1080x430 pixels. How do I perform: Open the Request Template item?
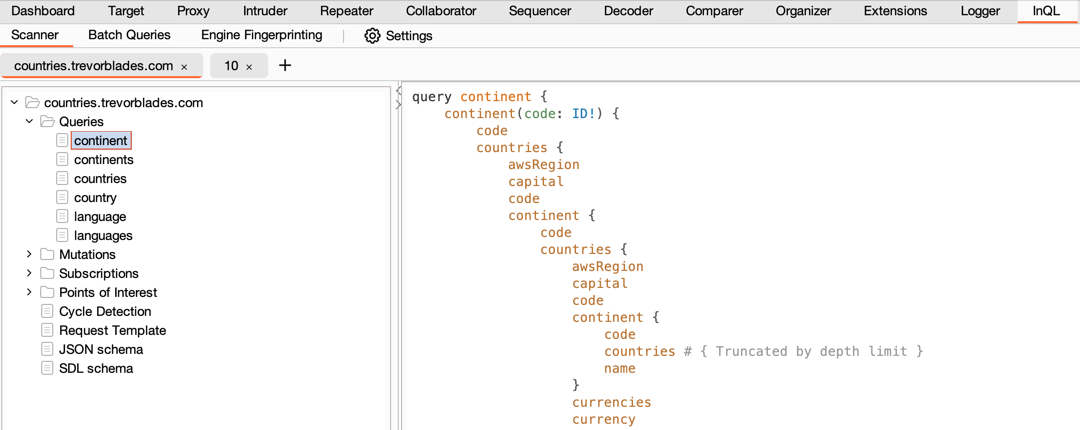coord(112,331)
